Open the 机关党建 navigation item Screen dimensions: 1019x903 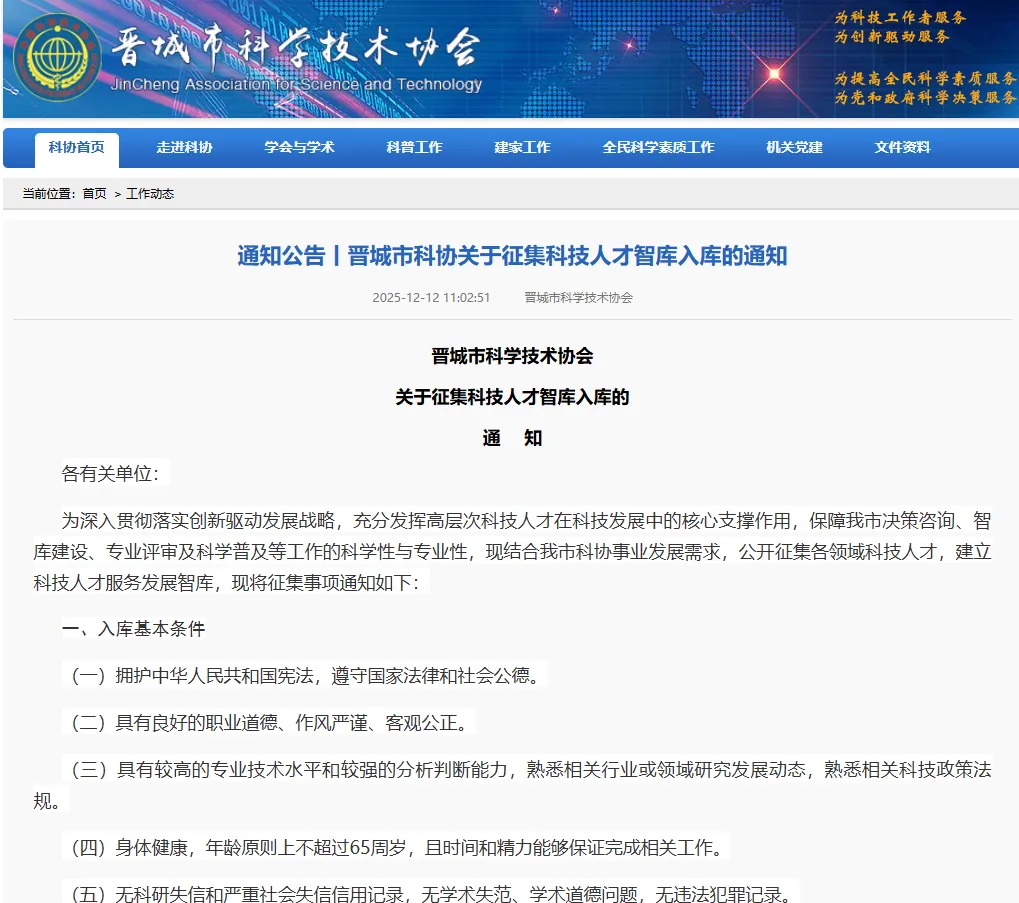pyautogui.click(x=794, y=147)
